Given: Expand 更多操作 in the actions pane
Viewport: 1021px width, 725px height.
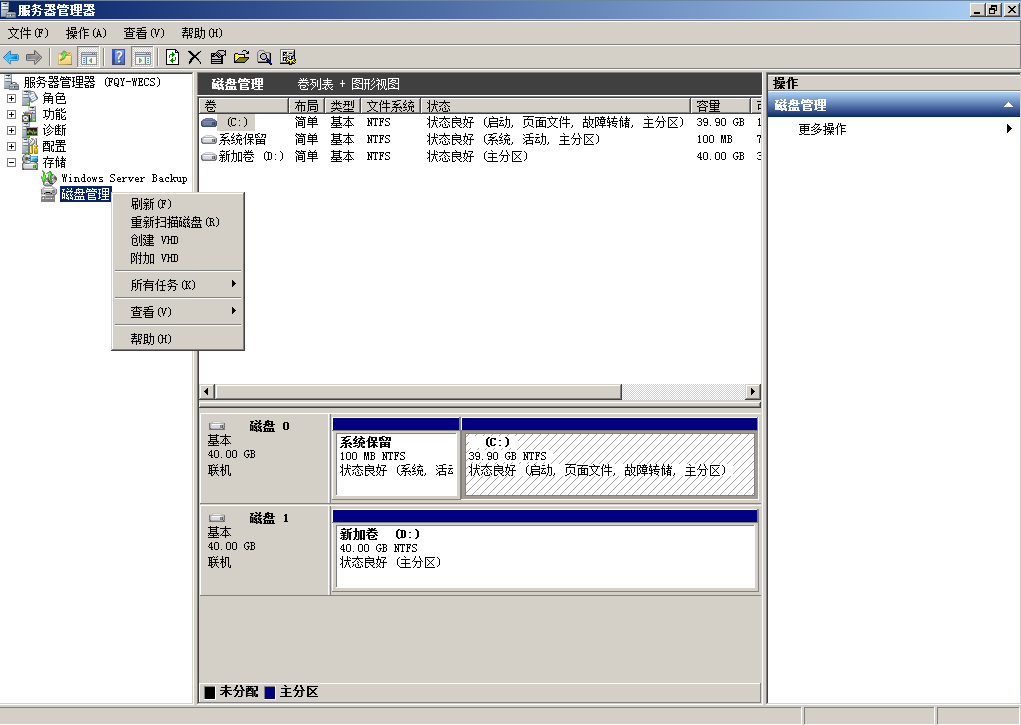Looking at the screenshot, I should pyautogui.click(x=822, y=129).
